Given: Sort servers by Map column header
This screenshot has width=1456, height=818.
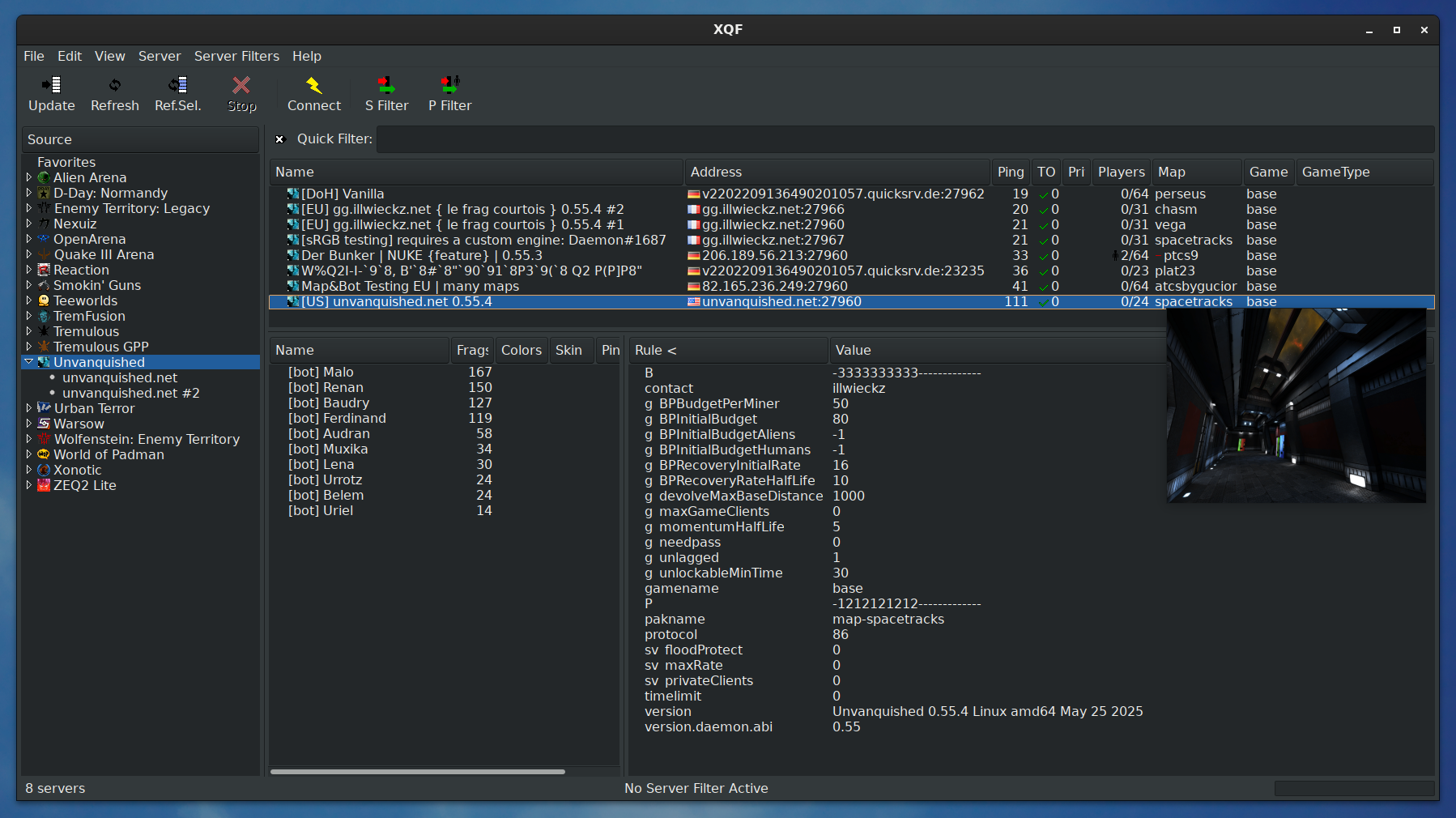Looking at the screenshot, I should point(1197,172).
